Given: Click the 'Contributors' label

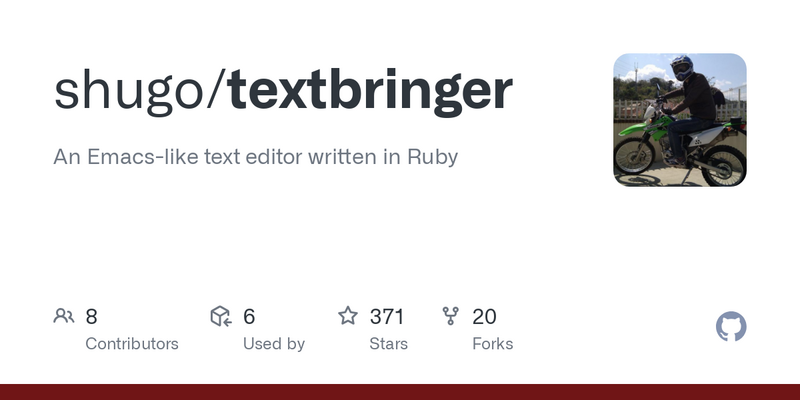Looking at the screenshot, I should pos(132,344).
